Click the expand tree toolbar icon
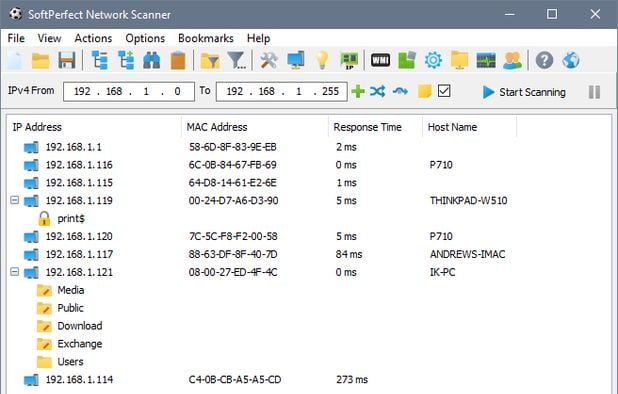 pos(126,60)
